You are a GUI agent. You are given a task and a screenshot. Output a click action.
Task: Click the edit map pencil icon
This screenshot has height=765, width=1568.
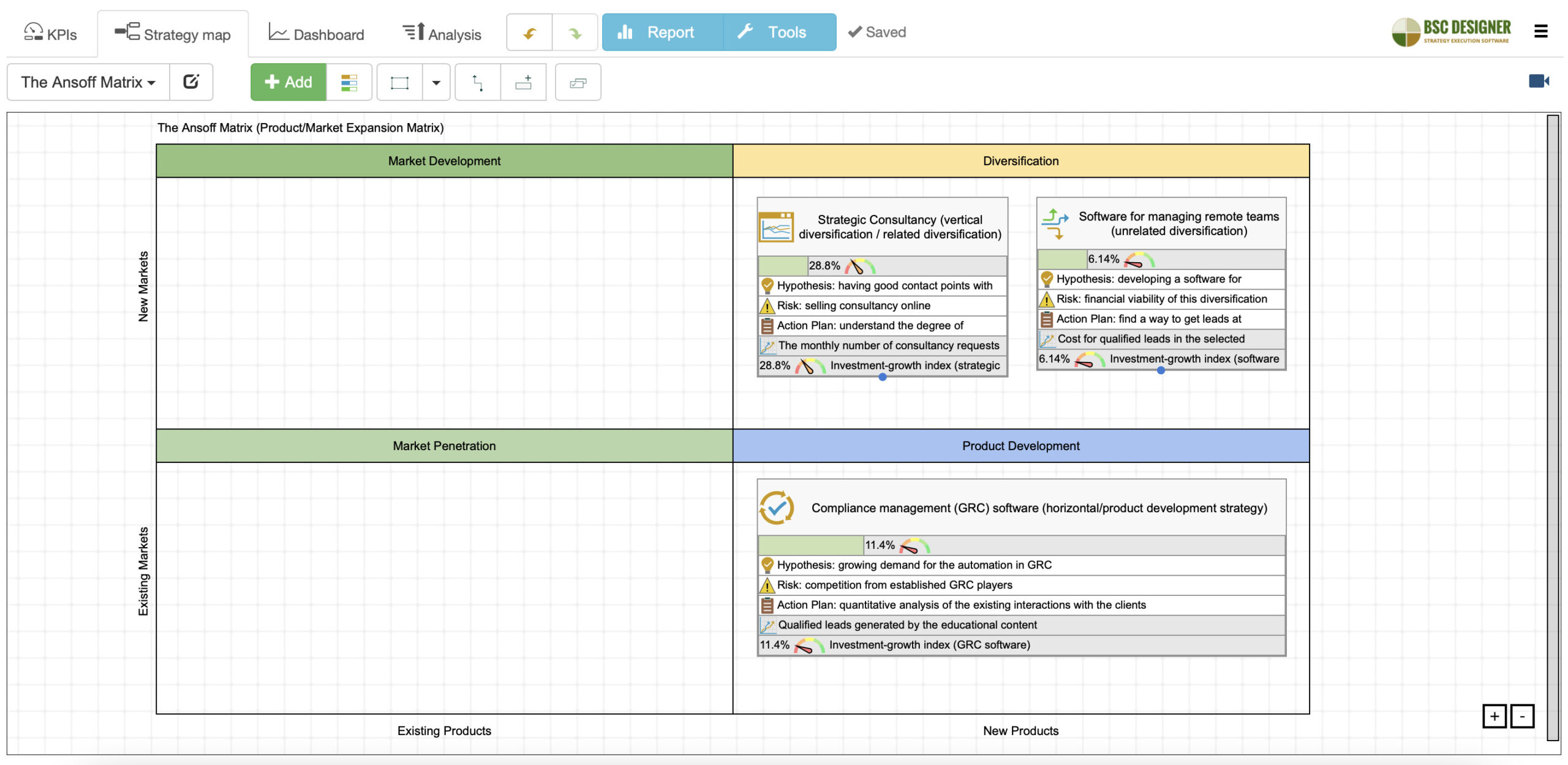pos(191,81)
